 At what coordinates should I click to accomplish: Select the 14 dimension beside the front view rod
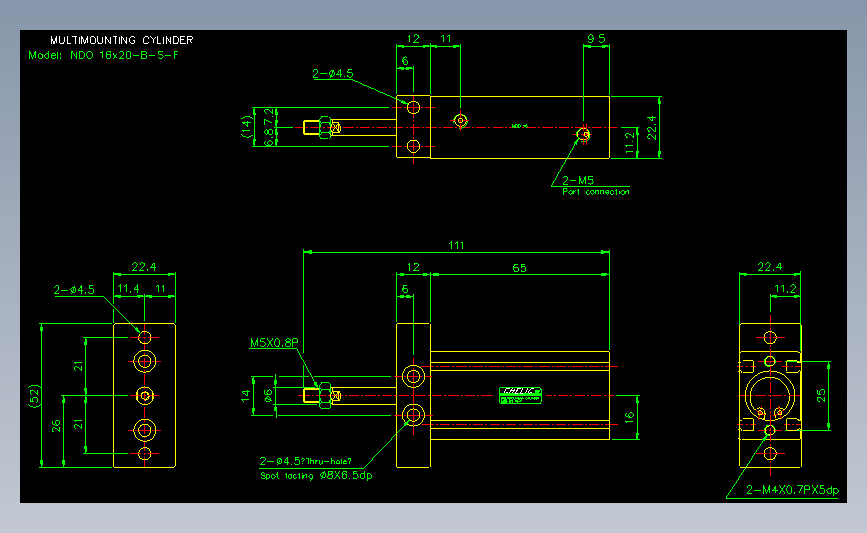click(x=246, y=396)
